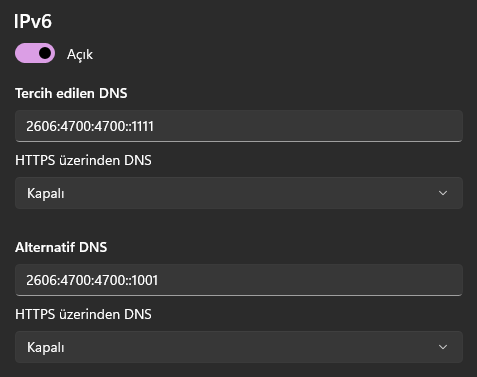Click the black knob of IPv6 switch

coord(45,53)
